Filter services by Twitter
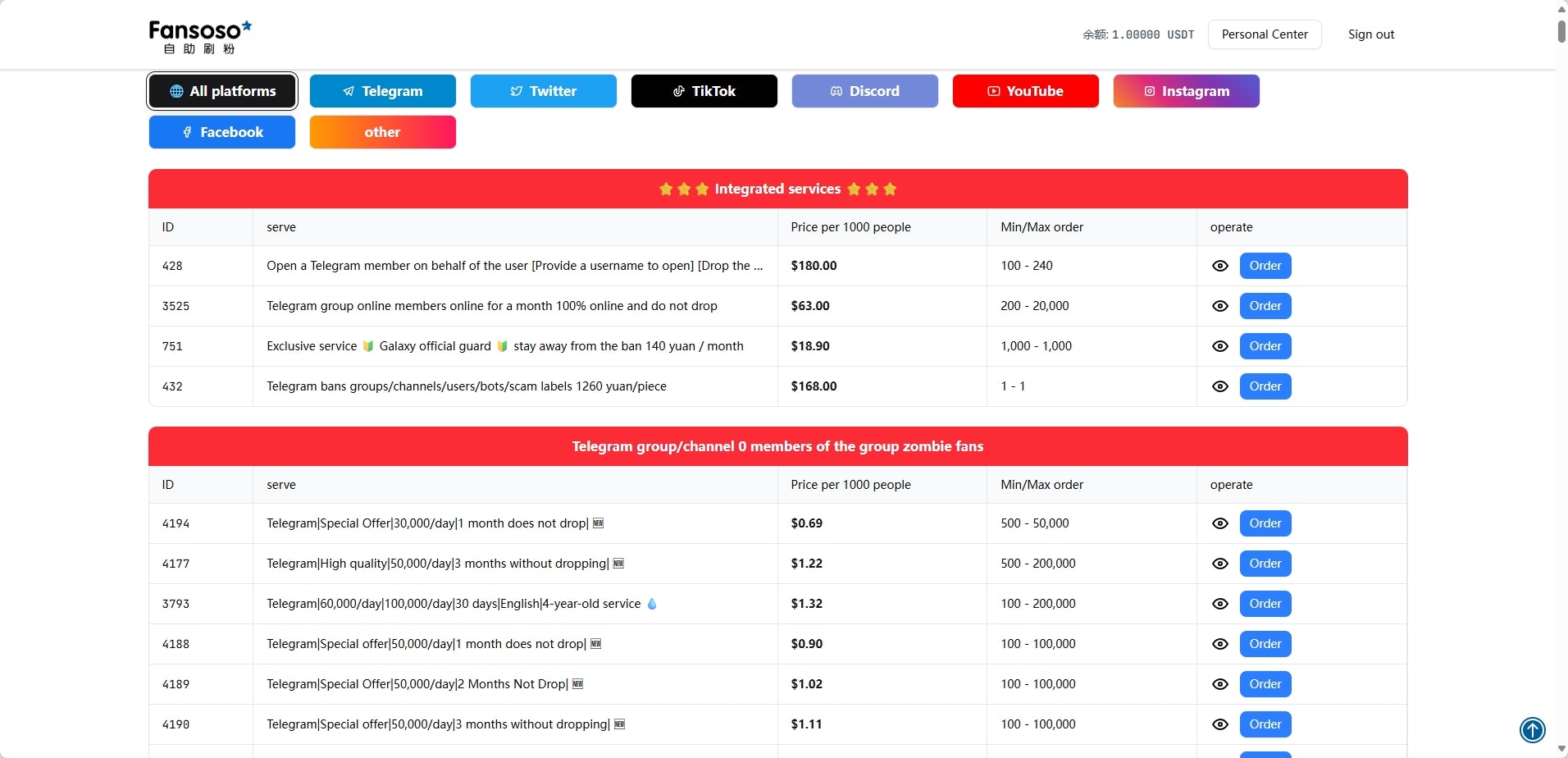 (x=544, y=91)
